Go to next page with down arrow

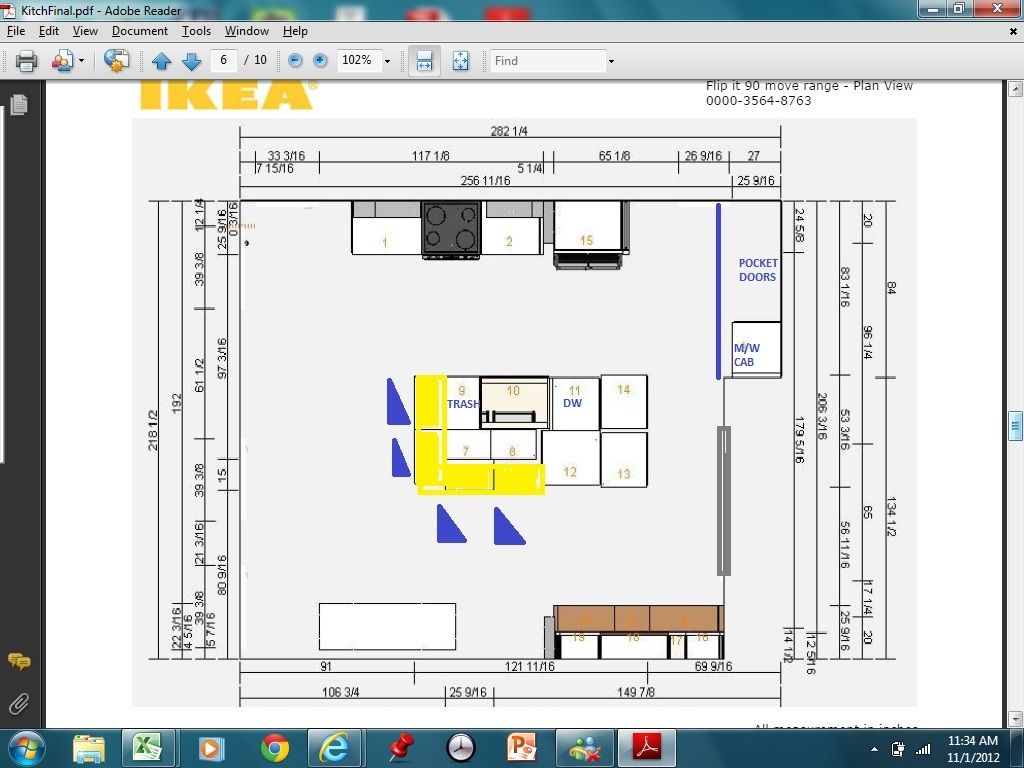point(191,61)
